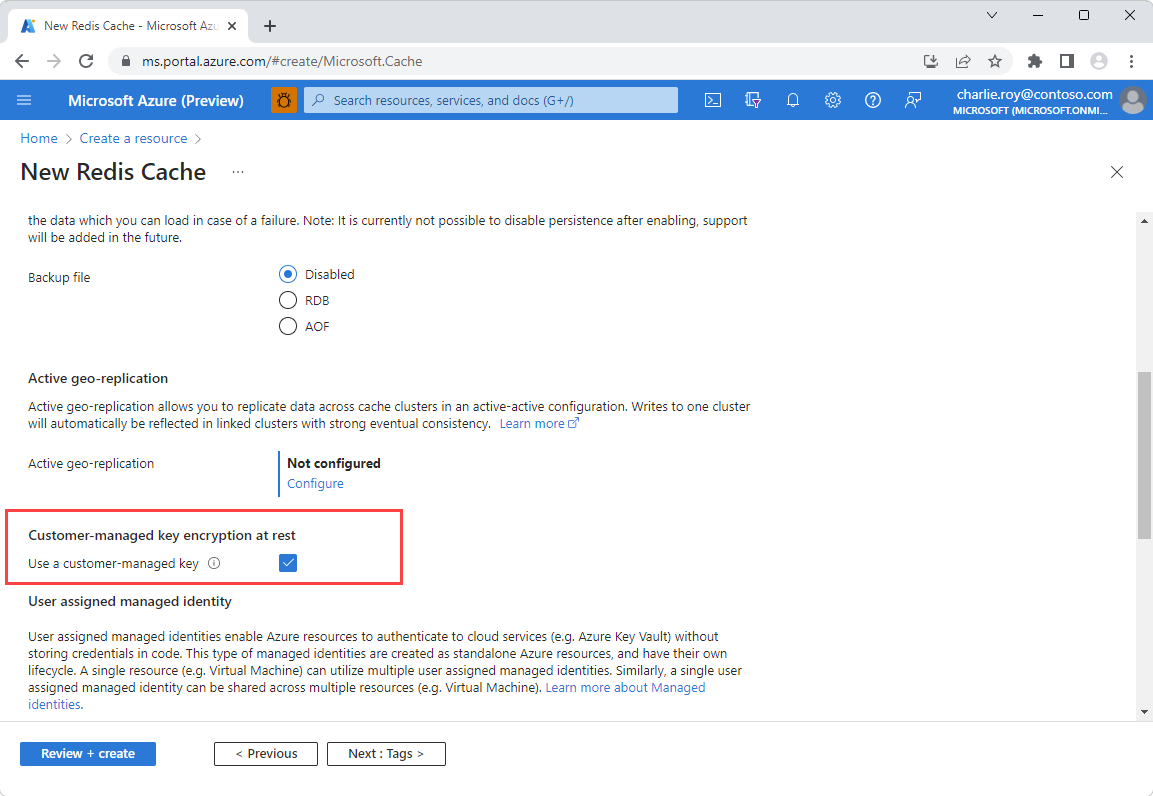
Task: Choose AOF as the backup file
Action: (288, 326)
